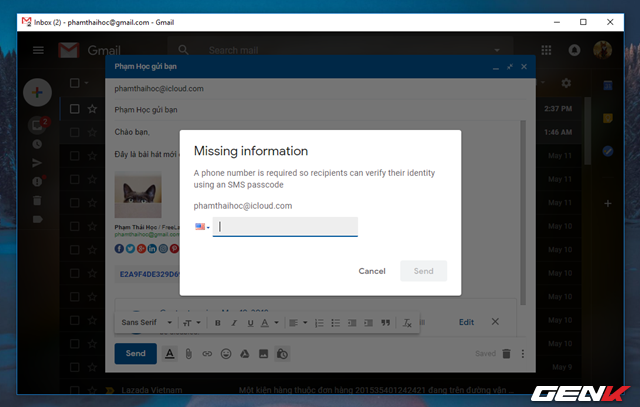640x407 pixels.
Task: Insert a bulleted list
Action: pyautogui.click(x=336, y=323)
